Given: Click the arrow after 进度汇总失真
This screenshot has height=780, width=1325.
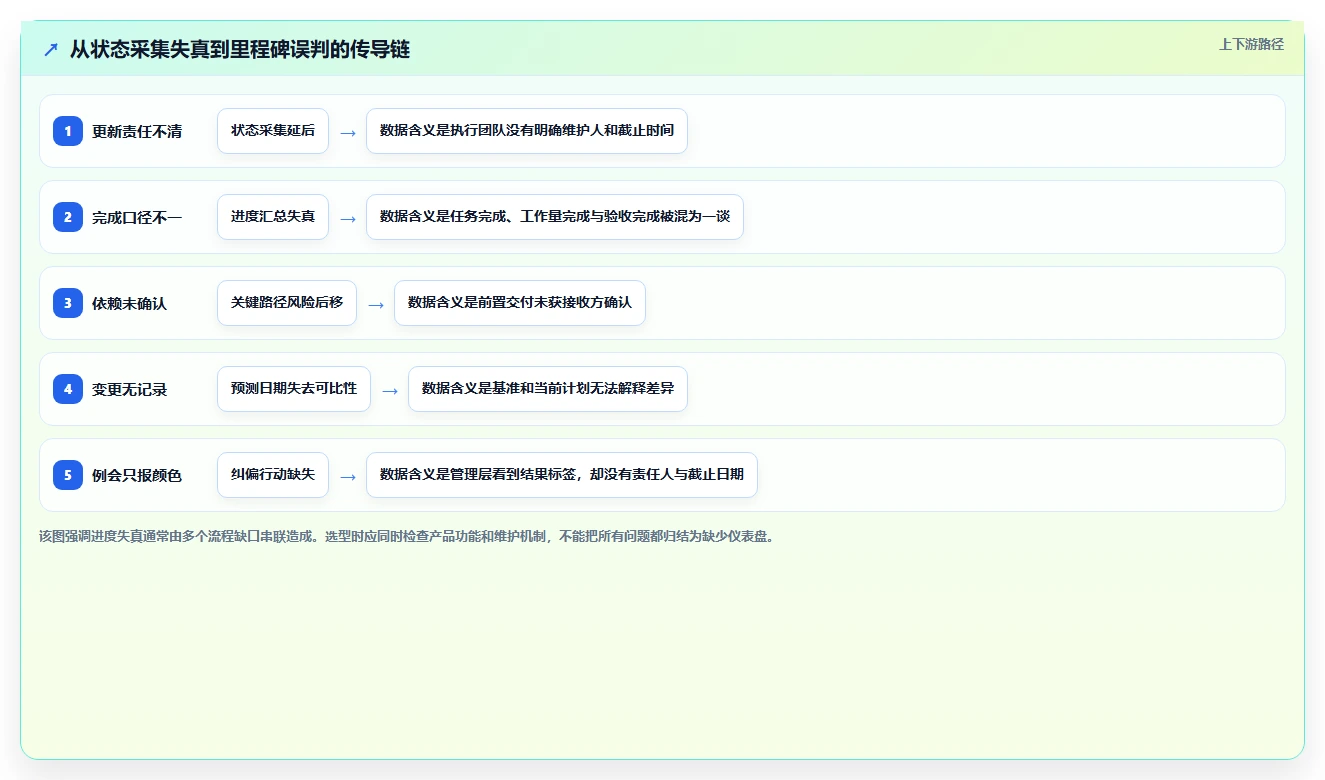Looking at the screenshot, I should [x=348, y=218].
